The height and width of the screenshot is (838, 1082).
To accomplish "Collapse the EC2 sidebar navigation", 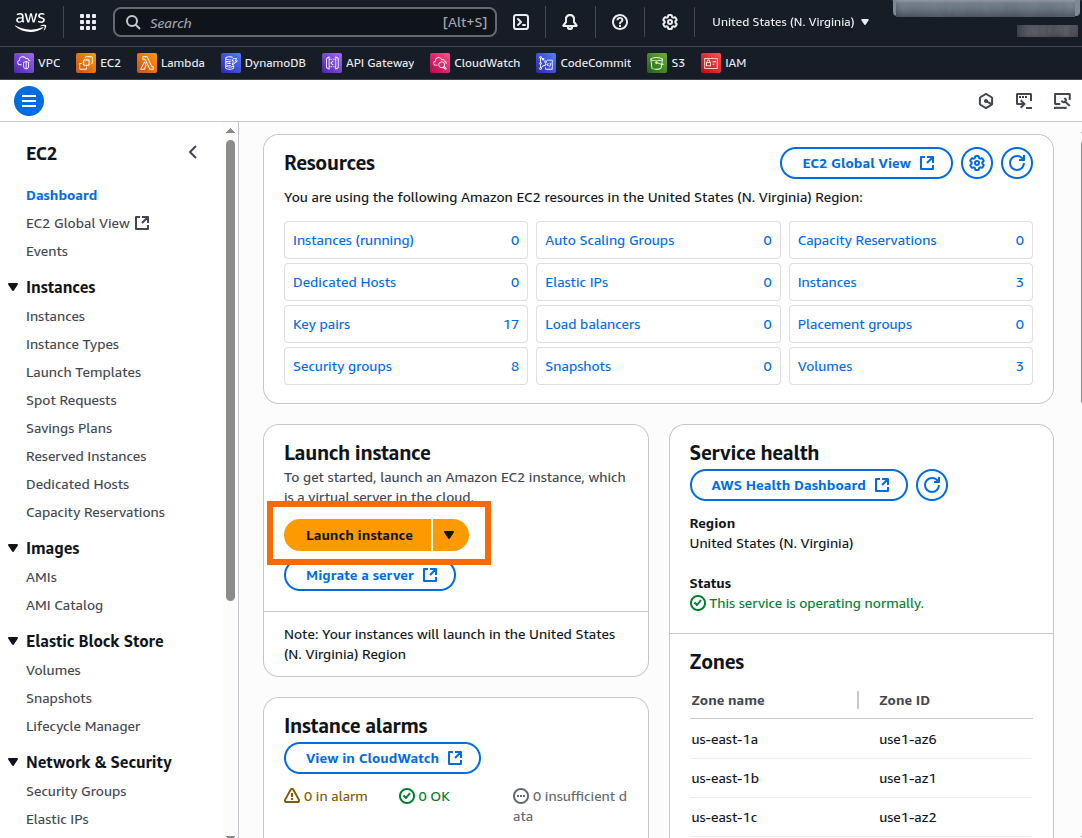I will click(x=193, y=152).
